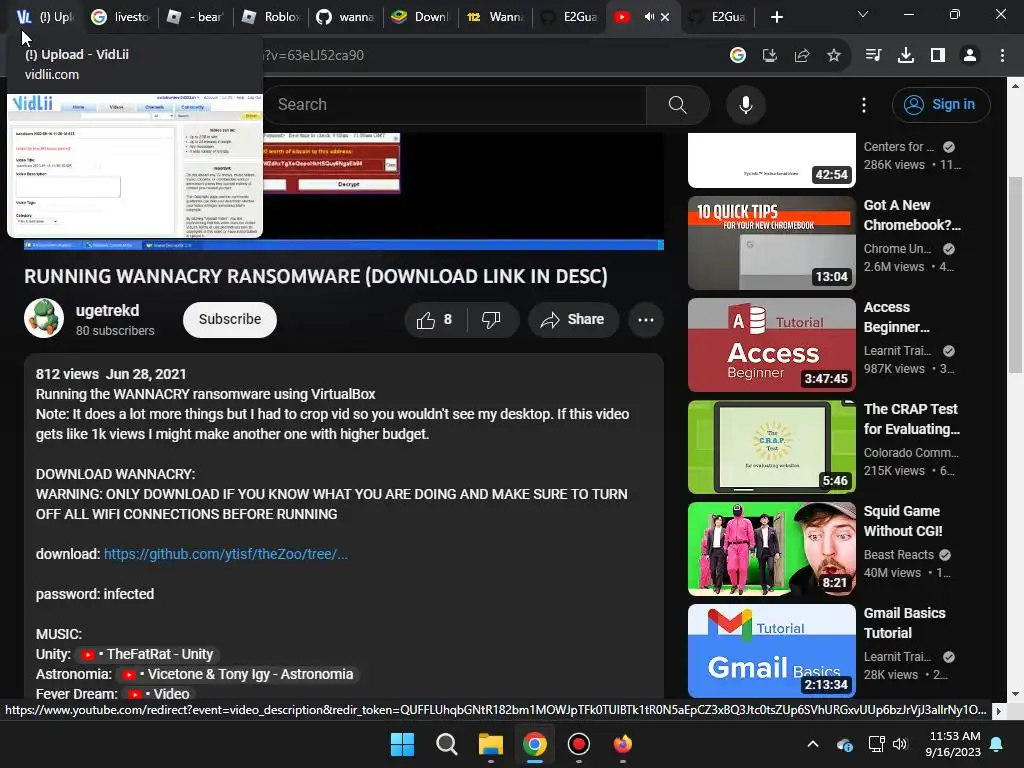Viewport: 1024px width, 768px height.
Task: Open Windows Start menu
Action: coord(402,744)
